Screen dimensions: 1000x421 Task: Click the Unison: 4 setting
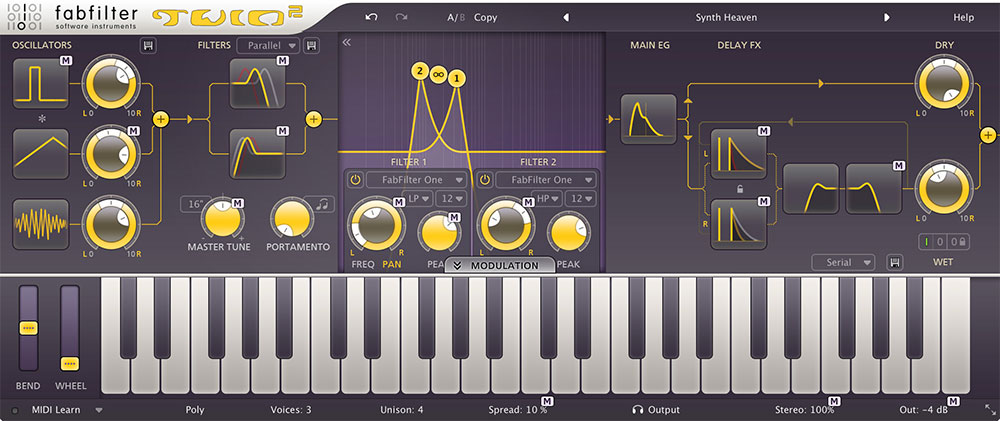[402, 410]
